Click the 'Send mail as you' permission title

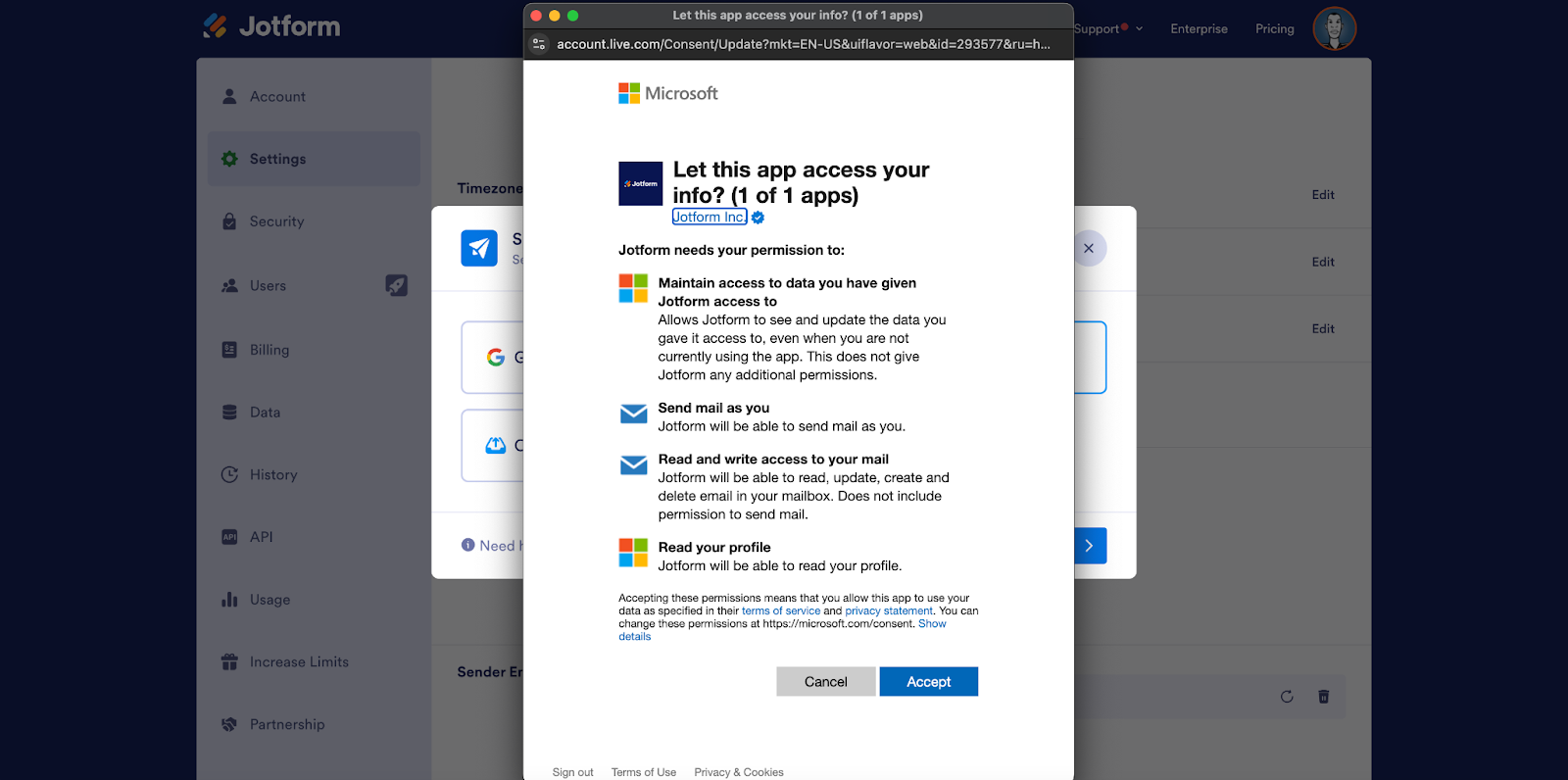713,408
